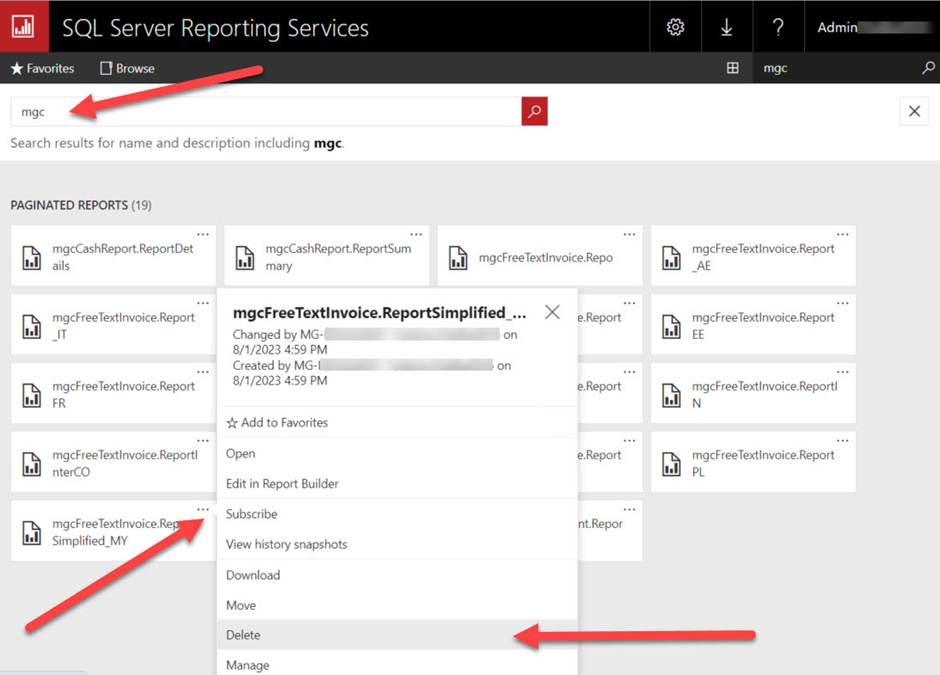
Task: Open ellipsis menu for ReportIN tile
Action: point(843,372)
